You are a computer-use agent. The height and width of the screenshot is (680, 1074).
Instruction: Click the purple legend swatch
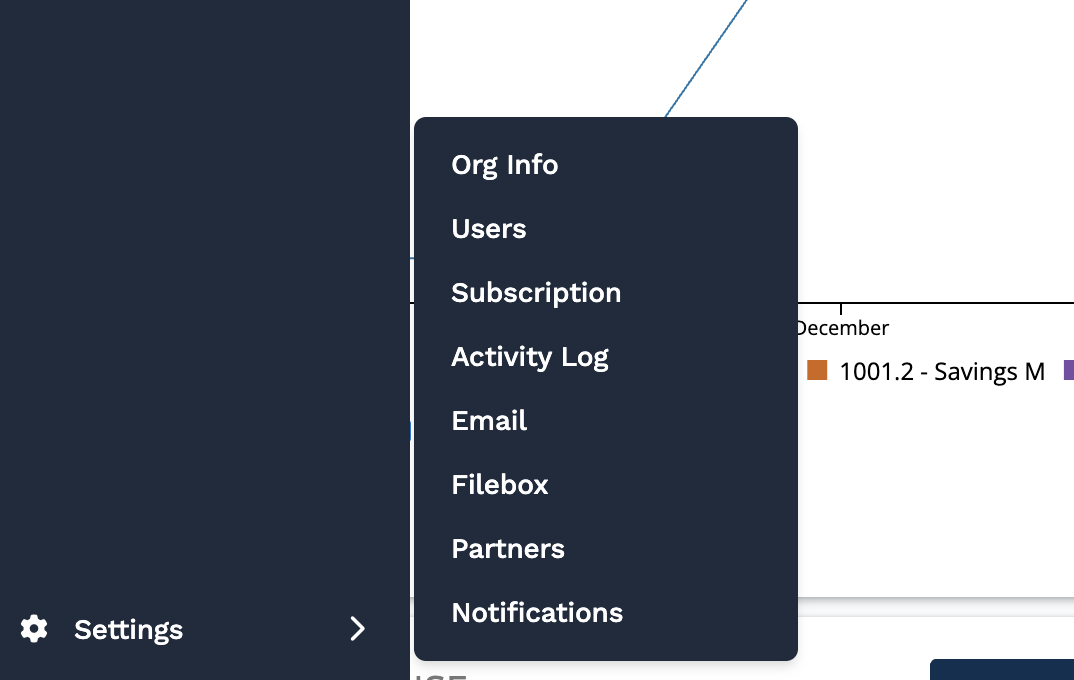click(x=1068, y=371)
